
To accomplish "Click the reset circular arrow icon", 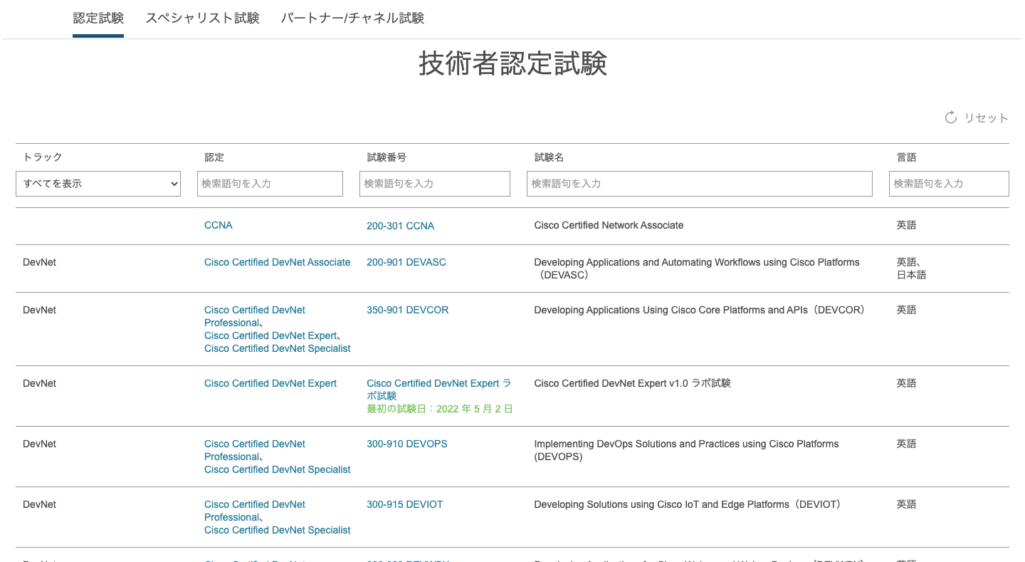I will pyautogui.click(x=950, y=118).
